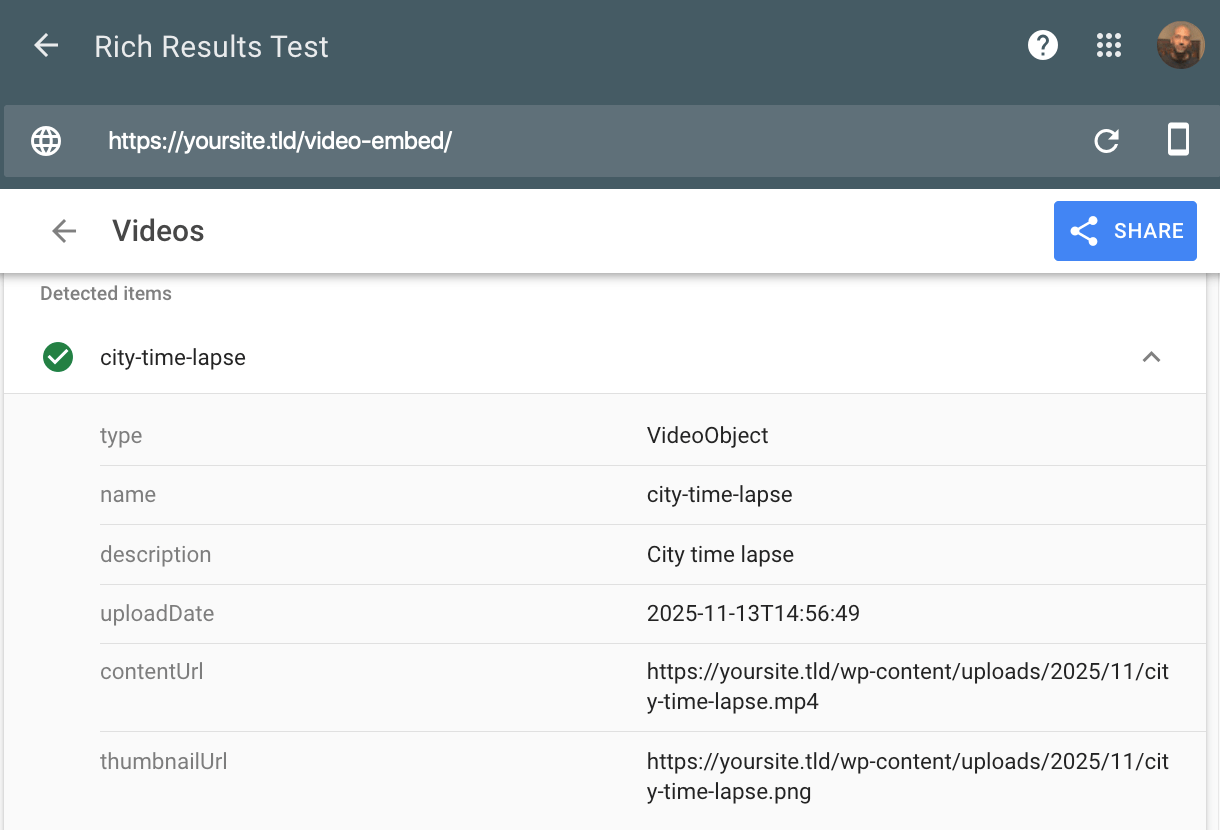The height and width of the screenshot is (830, 1220).
Task: Click the share icon inside the SHARE button
Action: coord(1083,231)
